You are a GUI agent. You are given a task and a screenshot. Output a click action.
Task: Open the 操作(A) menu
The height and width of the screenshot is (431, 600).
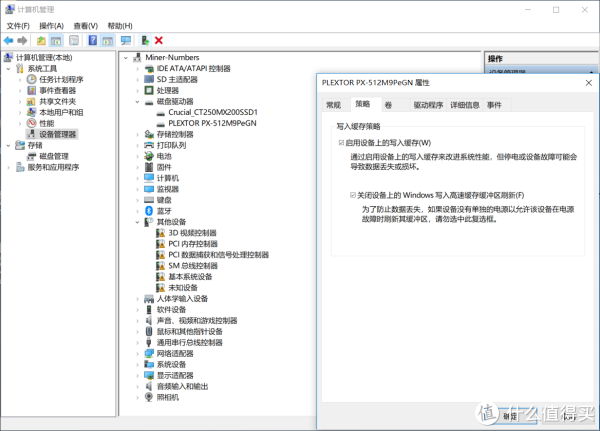coord(51,26)
